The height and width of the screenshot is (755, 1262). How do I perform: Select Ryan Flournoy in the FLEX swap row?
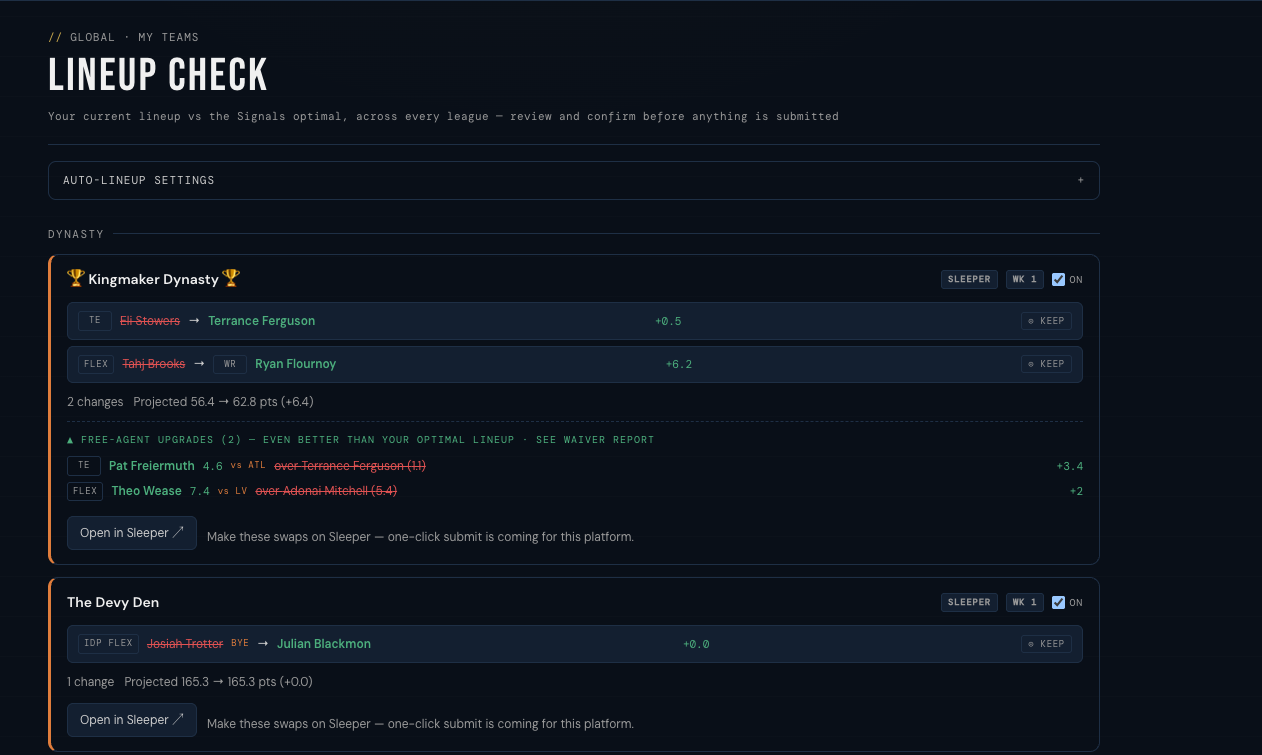point(295,364)
